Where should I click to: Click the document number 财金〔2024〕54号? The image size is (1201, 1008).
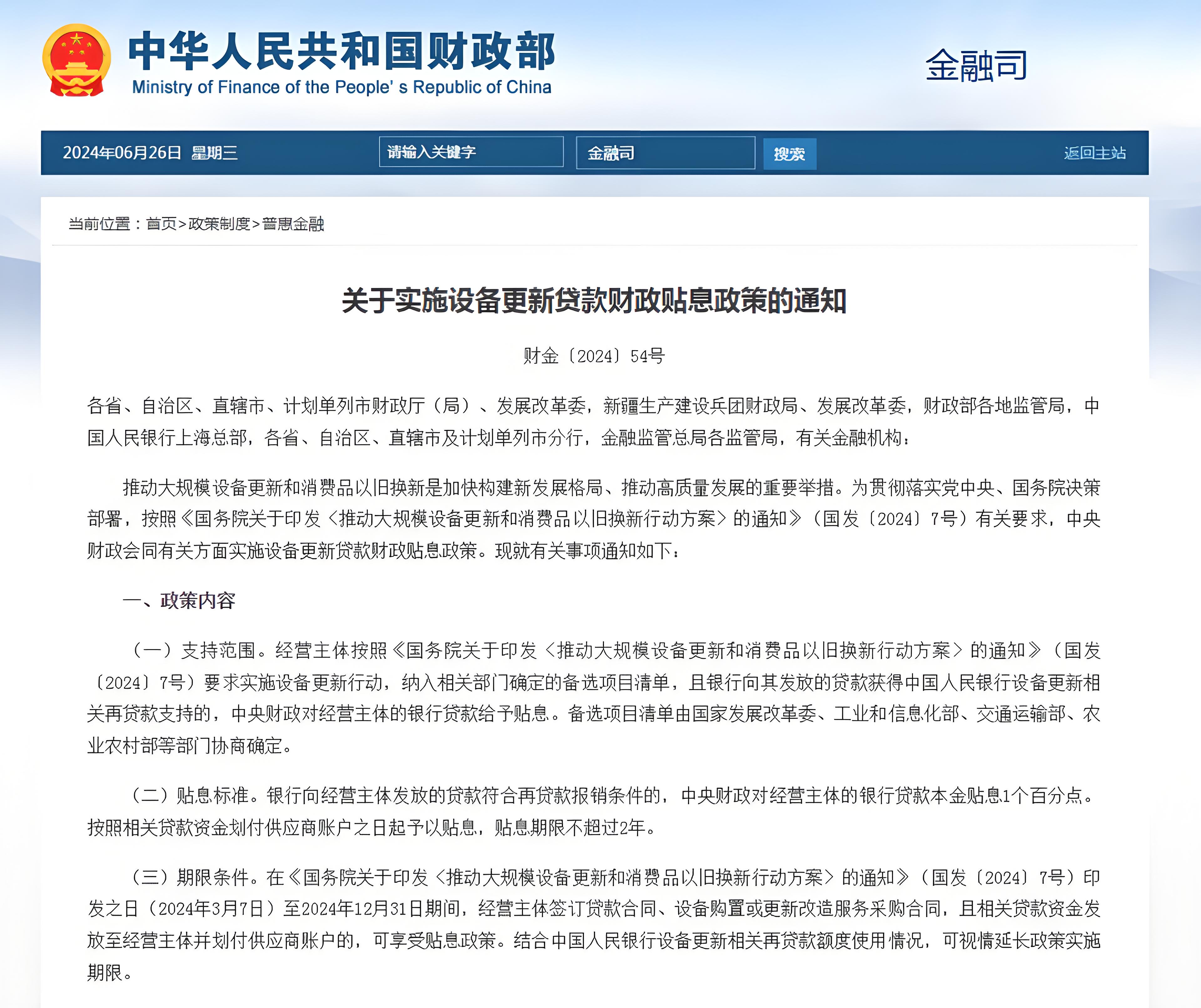pyautogui.click(x=594, y=356)
